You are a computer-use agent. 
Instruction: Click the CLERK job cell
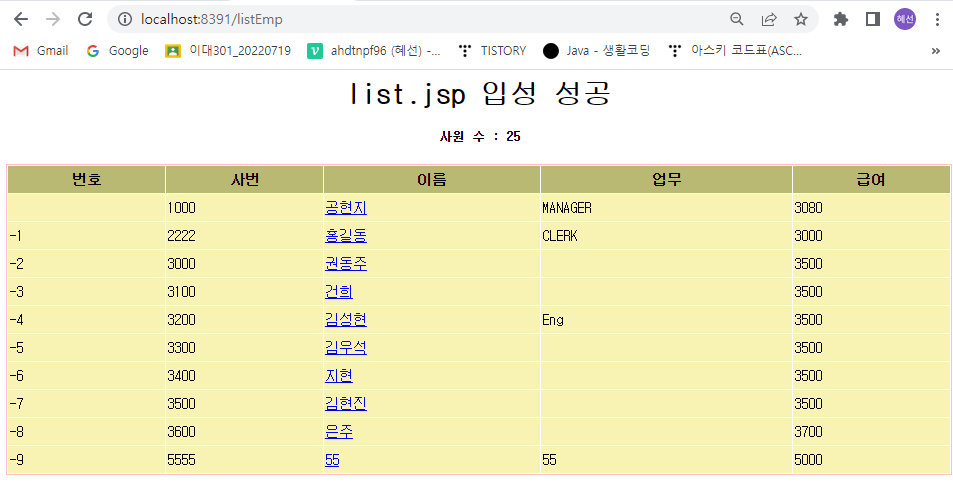[666, 236]
